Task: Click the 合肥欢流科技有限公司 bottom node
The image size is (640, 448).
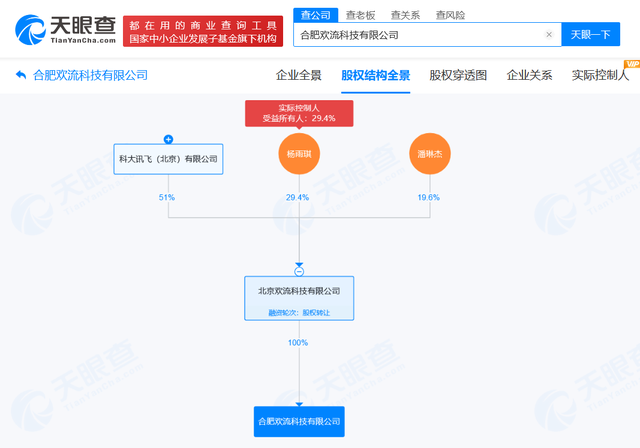Action: coord(299,421)
